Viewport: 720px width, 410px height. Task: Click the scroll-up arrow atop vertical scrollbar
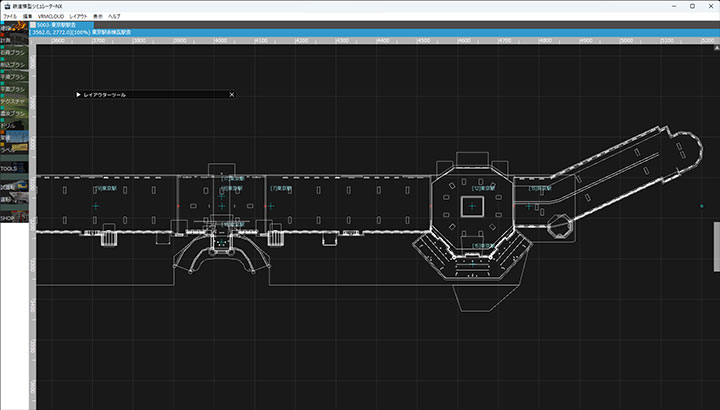pos(716,47)
